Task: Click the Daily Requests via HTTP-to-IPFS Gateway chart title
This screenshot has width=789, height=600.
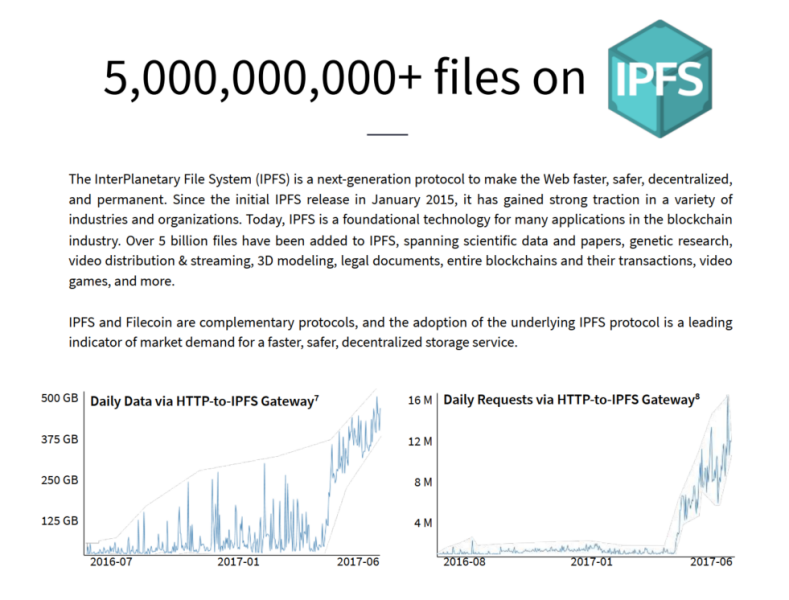Action: [x=571, y=400]
